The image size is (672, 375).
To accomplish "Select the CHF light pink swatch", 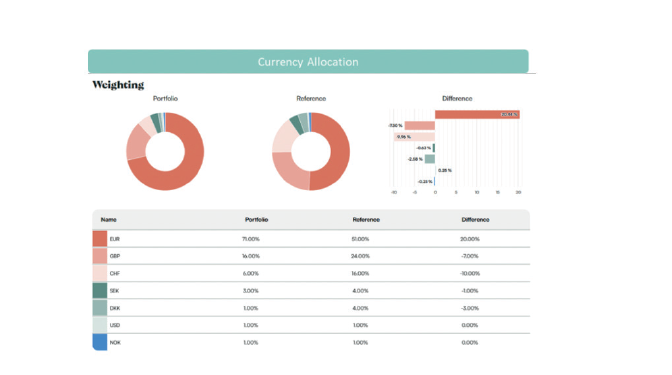I will tap(99, 273).
